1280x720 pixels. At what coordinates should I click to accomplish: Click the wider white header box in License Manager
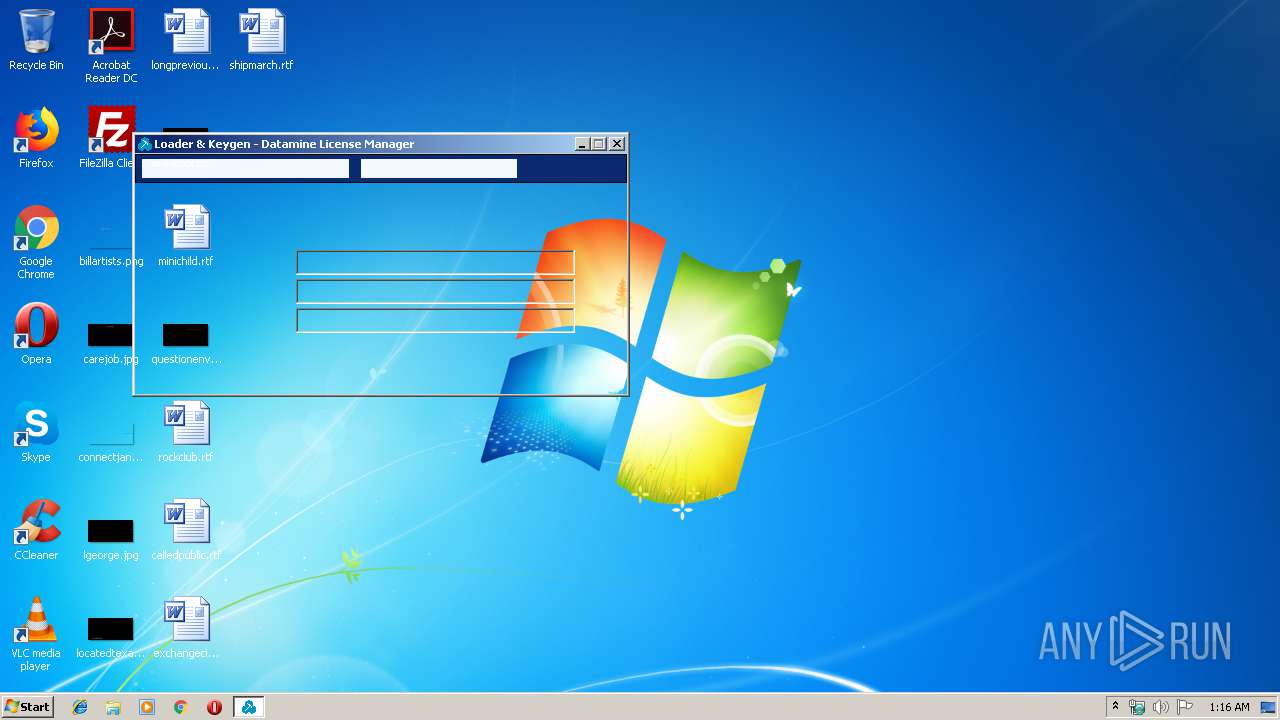tap(245, 168)
